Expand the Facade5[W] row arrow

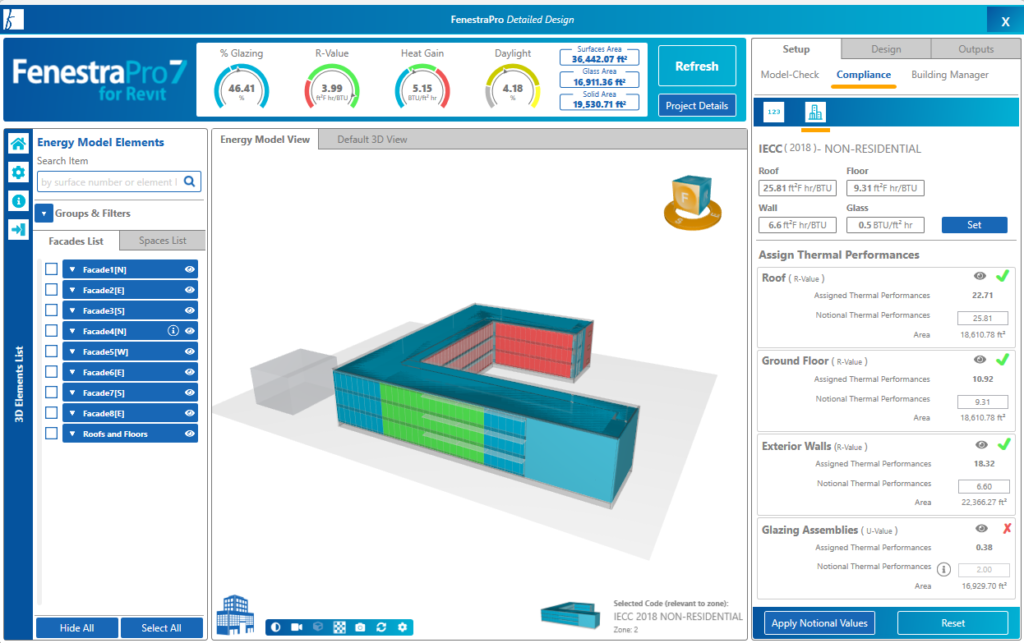tap(72, 352)
